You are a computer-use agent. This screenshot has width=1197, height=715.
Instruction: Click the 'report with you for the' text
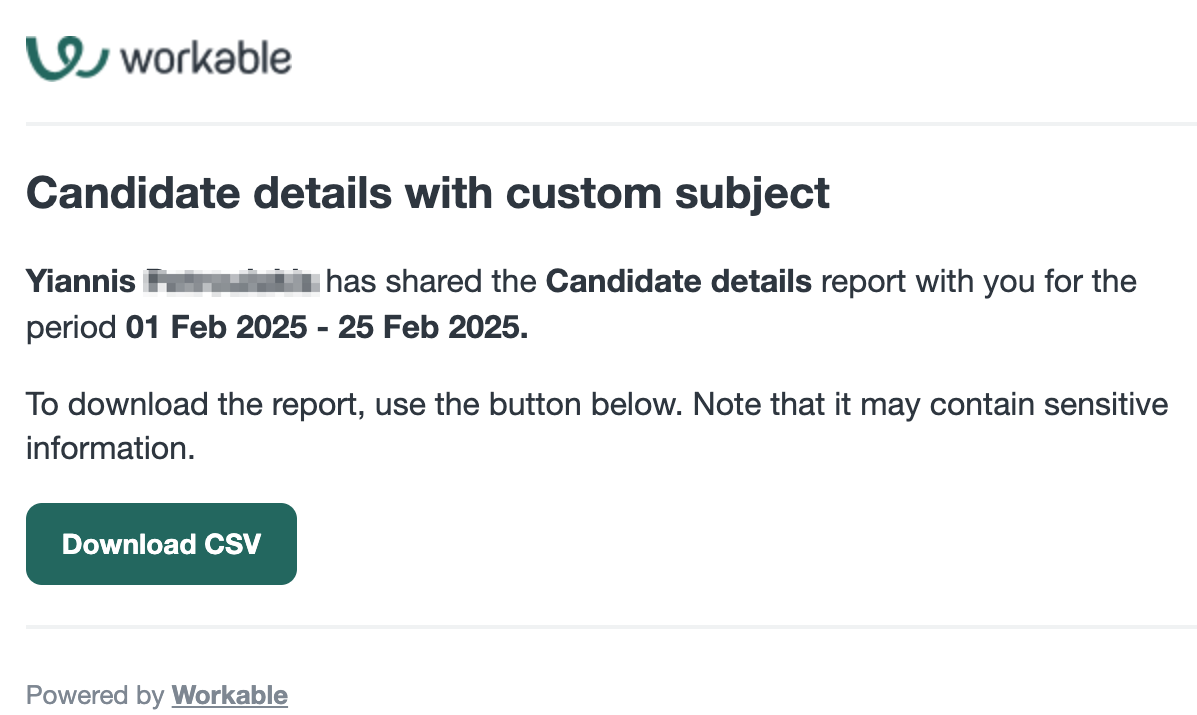(x=979, y=282)
